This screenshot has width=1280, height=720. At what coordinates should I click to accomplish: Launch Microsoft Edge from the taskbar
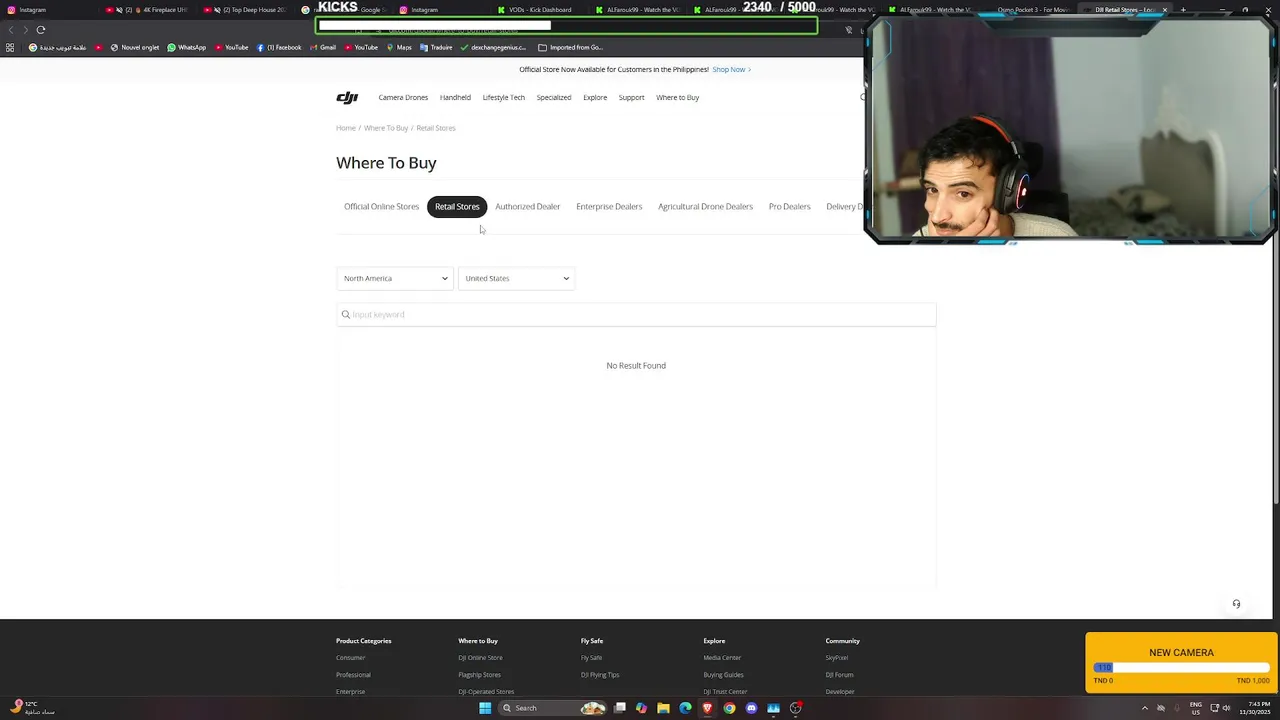tap(685, 708)
